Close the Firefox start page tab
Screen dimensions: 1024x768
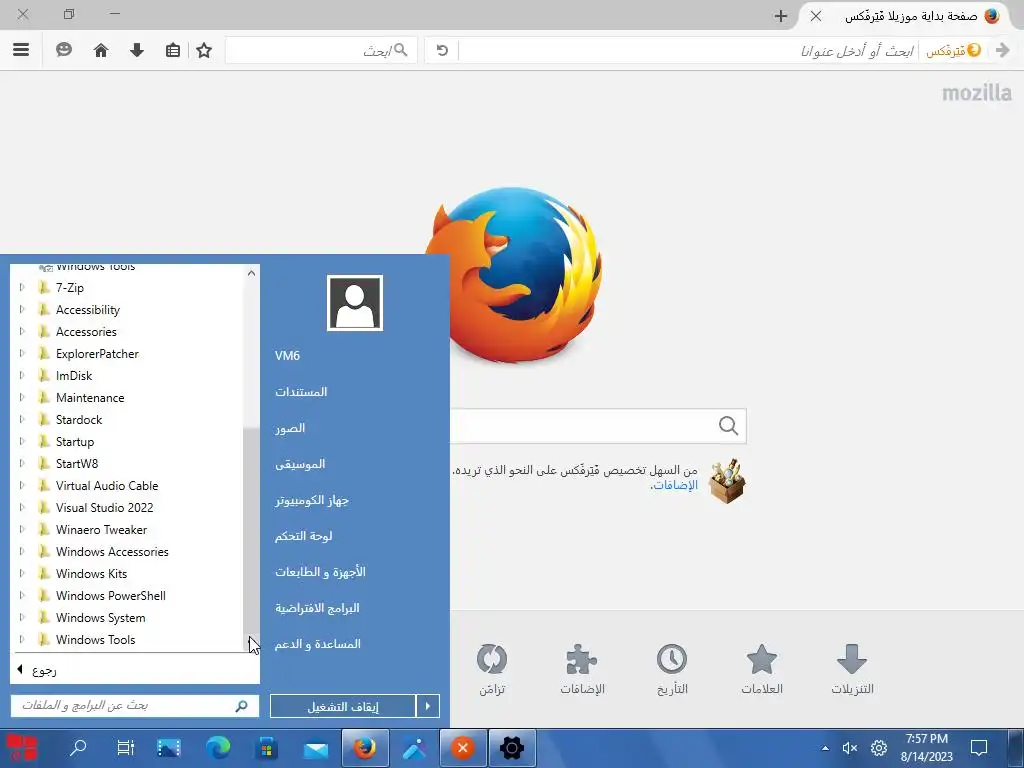[x=816, y=16]
